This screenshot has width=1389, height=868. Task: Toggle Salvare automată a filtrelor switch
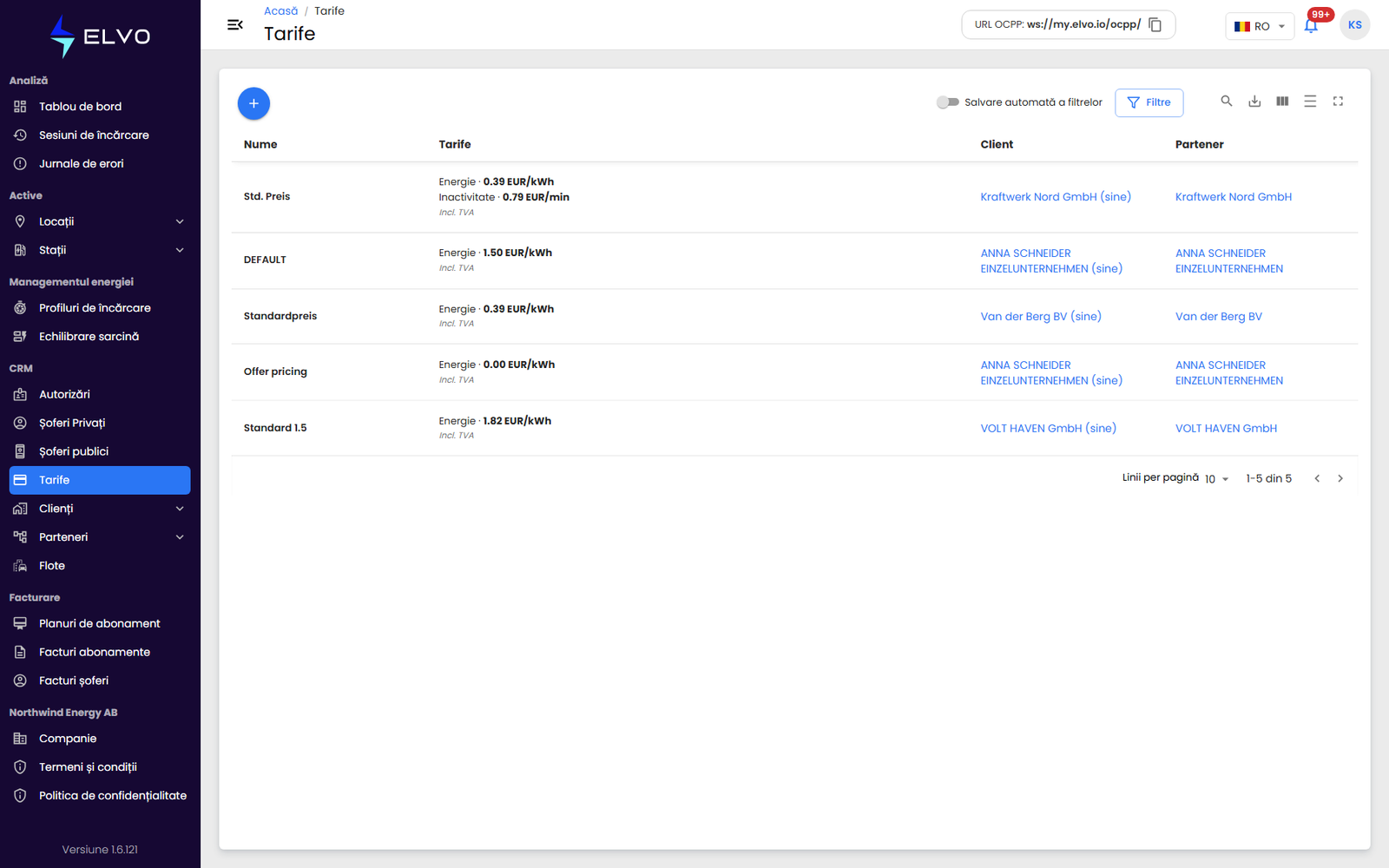coord(947,102)
